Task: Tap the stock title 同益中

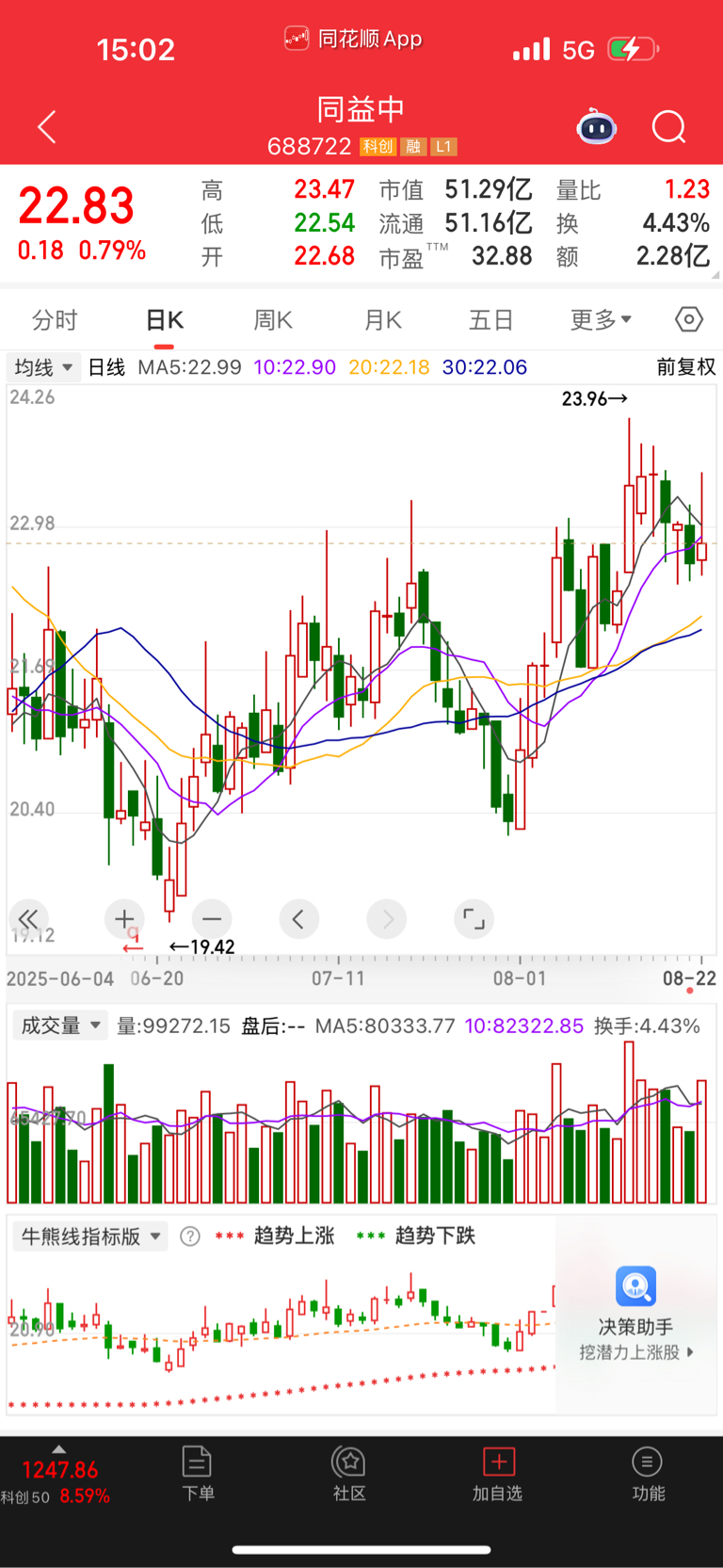Action: point(361,109)
